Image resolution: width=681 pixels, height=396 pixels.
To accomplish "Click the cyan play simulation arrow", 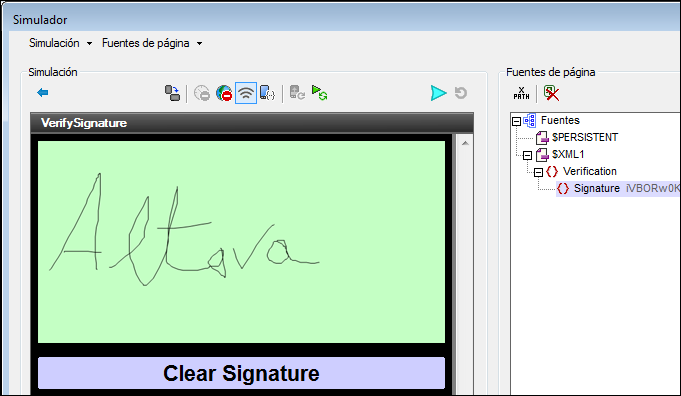I will tap(438, 93).
